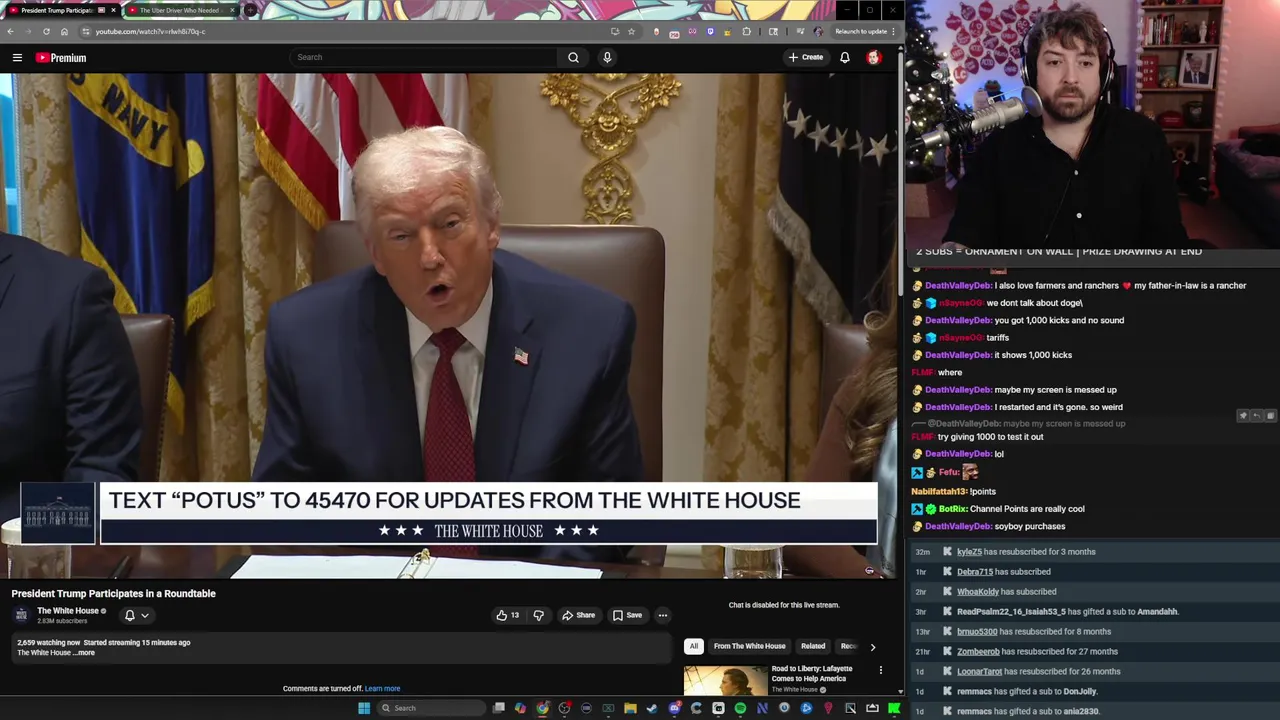Start voice search with the microphone
Viewport: 1280px width, 720px height.
[x=607, y=57]
